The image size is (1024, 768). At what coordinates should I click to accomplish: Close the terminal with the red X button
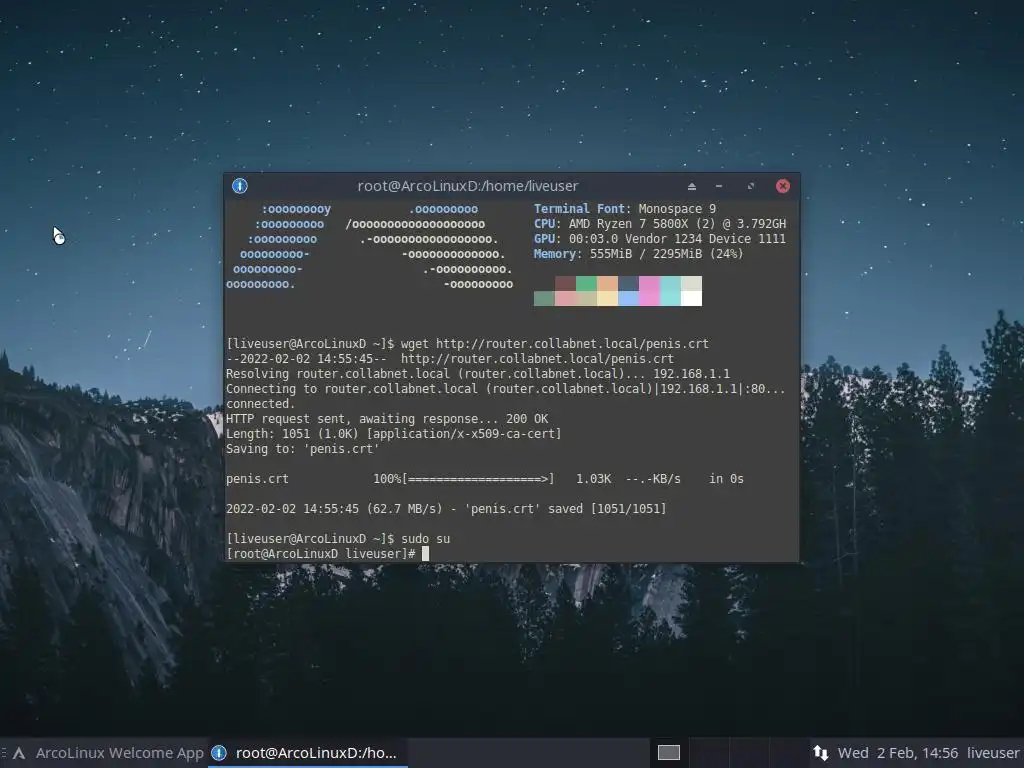[782, 186]
